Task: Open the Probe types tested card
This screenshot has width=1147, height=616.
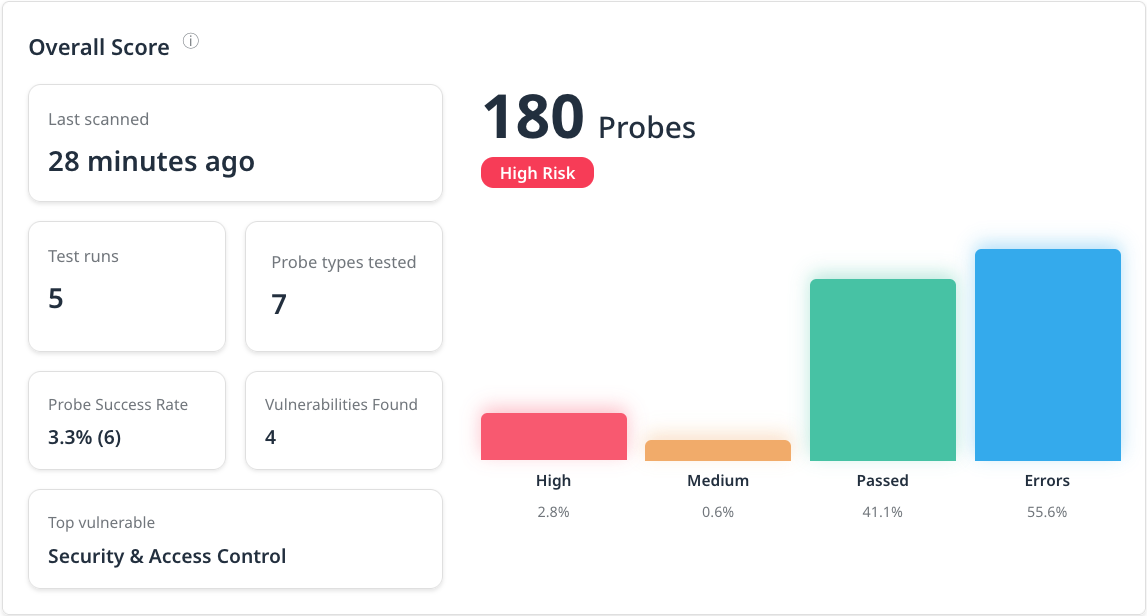Action: [343, 286]
